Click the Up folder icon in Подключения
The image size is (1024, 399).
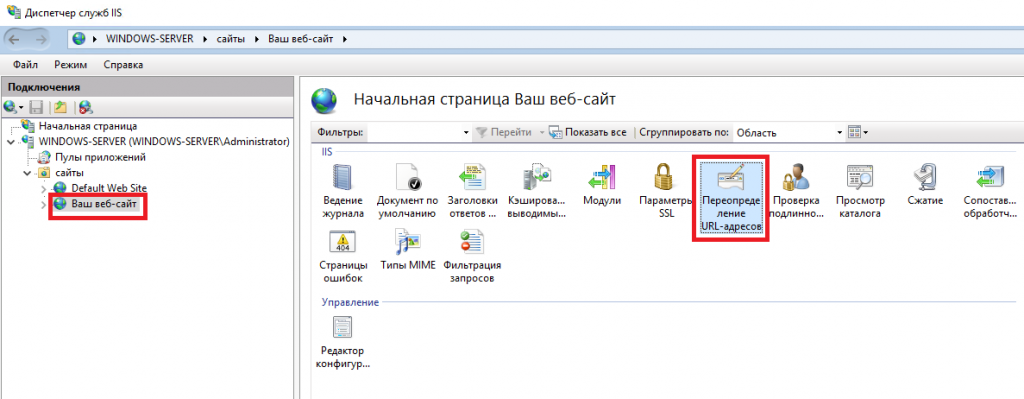point(60,106)
